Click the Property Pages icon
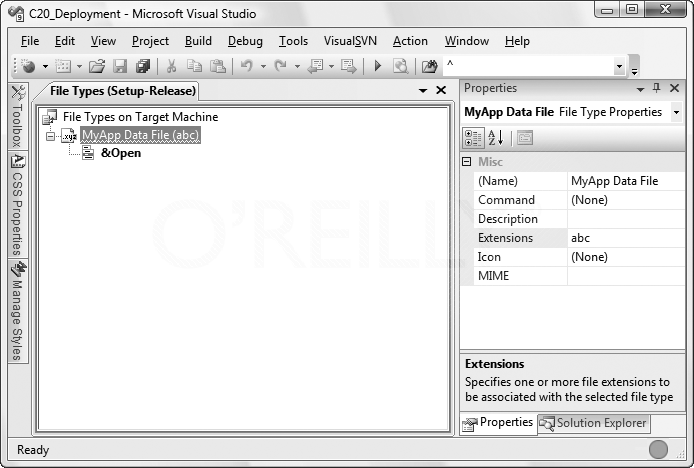This screenshot has height=468, width=694. click(524, 138)
